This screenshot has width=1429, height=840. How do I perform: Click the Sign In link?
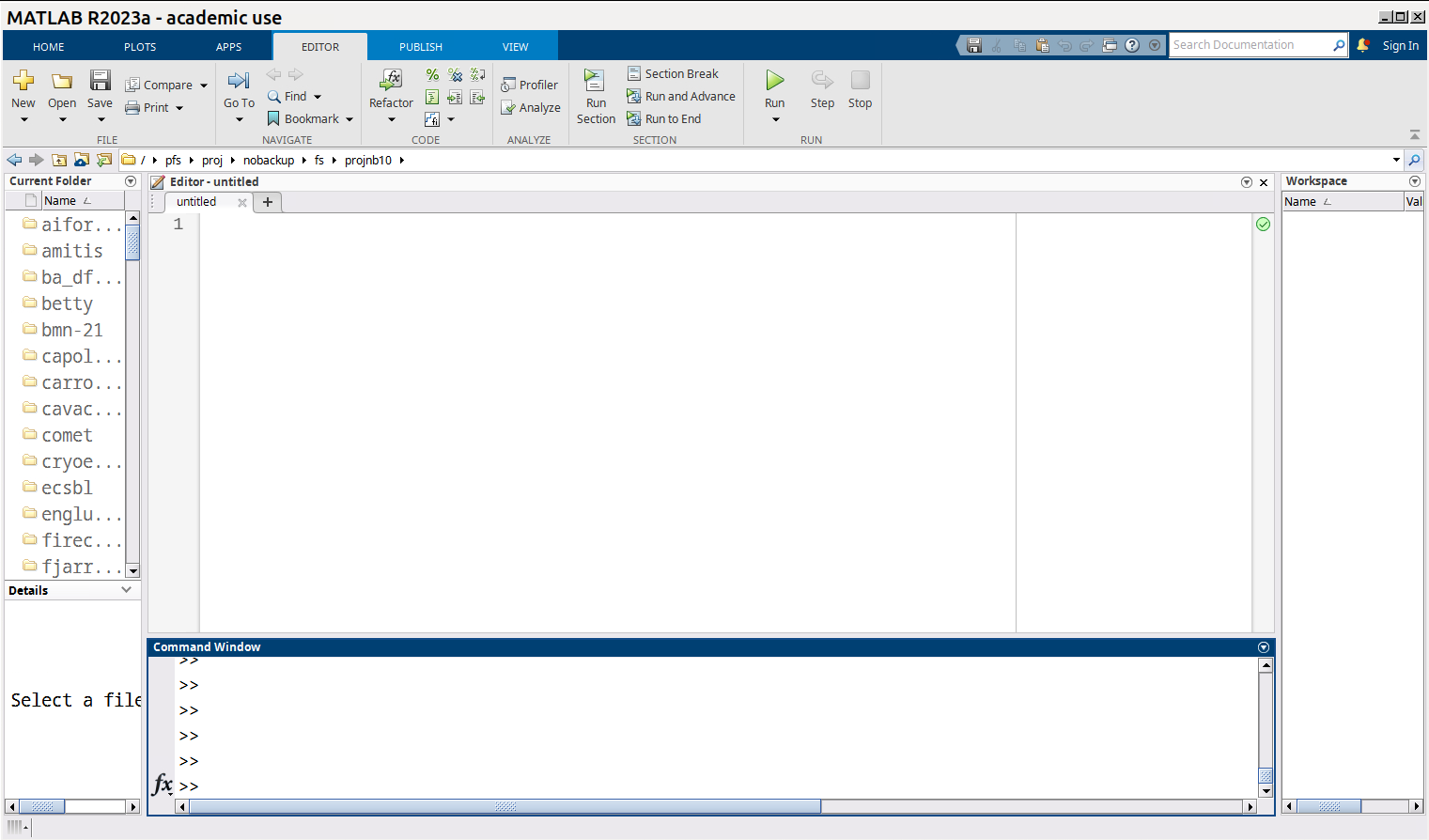click(x=1400, y=45)
